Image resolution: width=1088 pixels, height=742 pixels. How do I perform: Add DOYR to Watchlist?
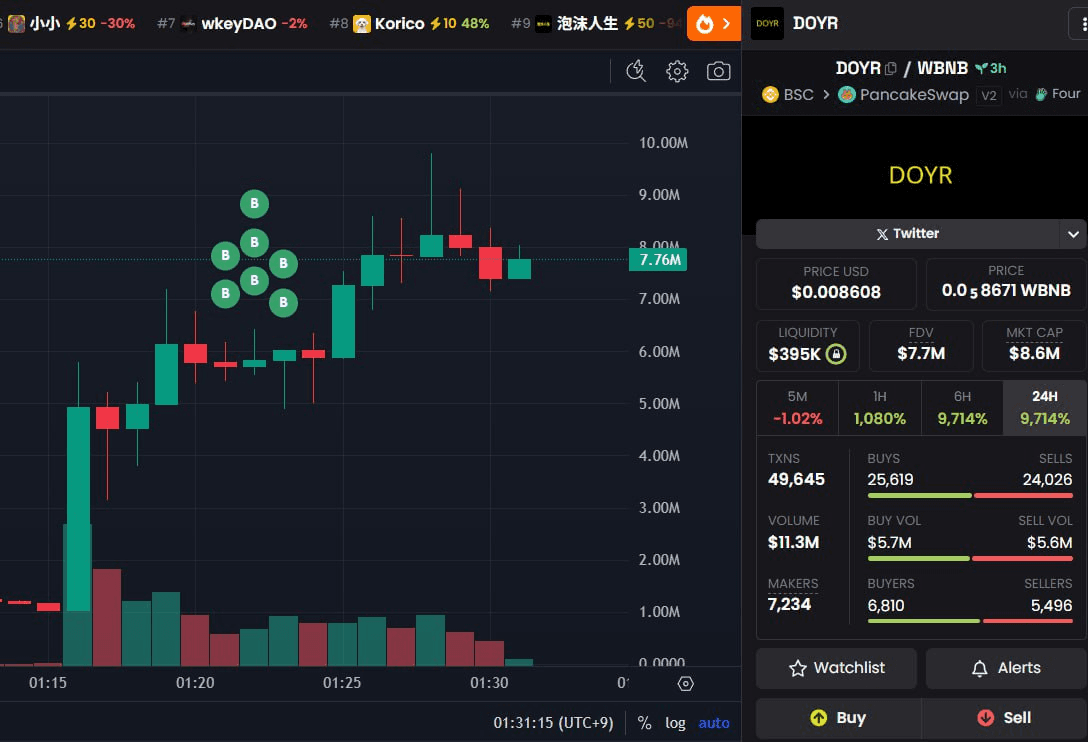[836, 668]
